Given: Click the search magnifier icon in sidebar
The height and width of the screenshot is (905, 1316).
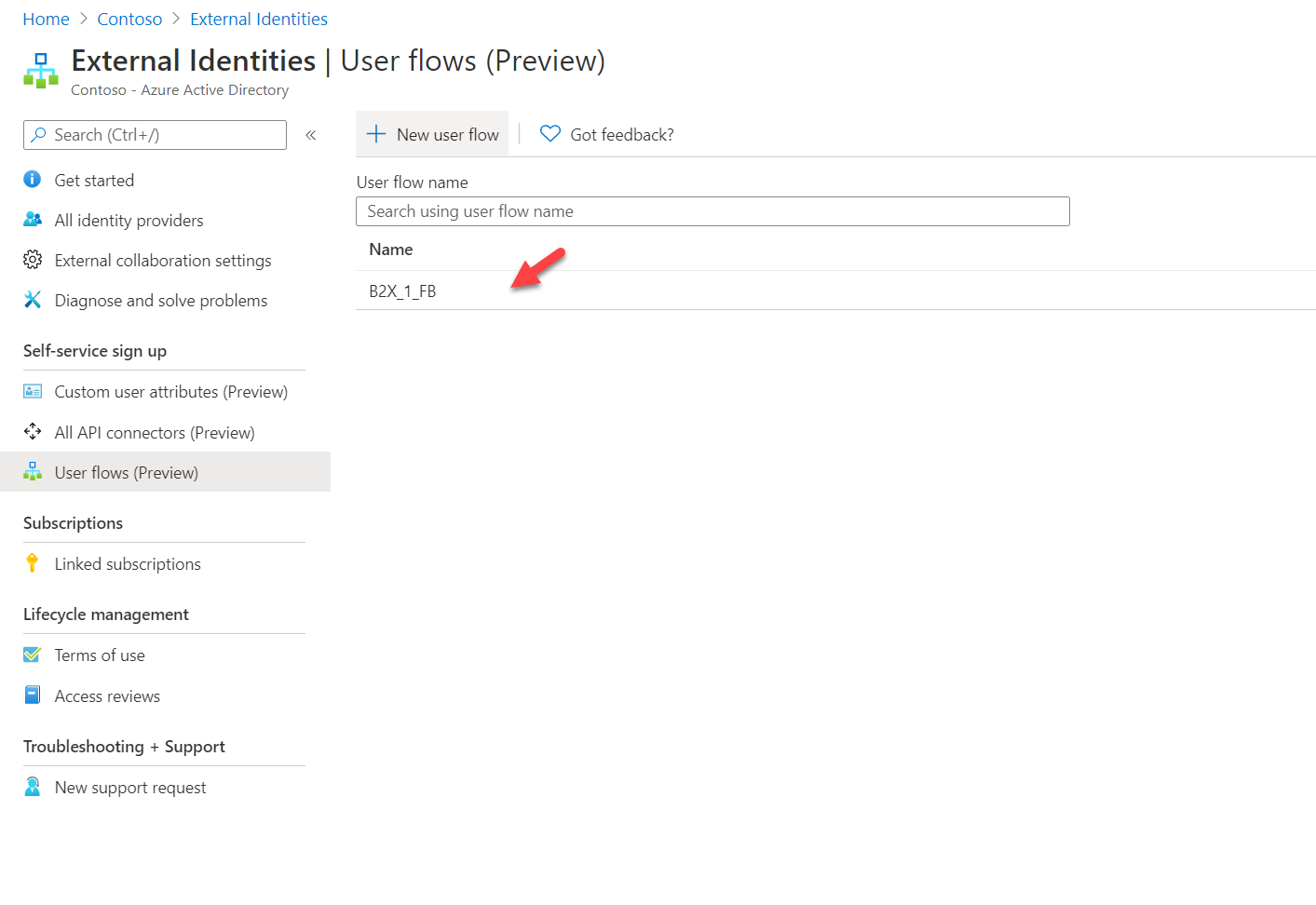Looking at the screenshot, I should pyautogui.click(x=38, y=135).
